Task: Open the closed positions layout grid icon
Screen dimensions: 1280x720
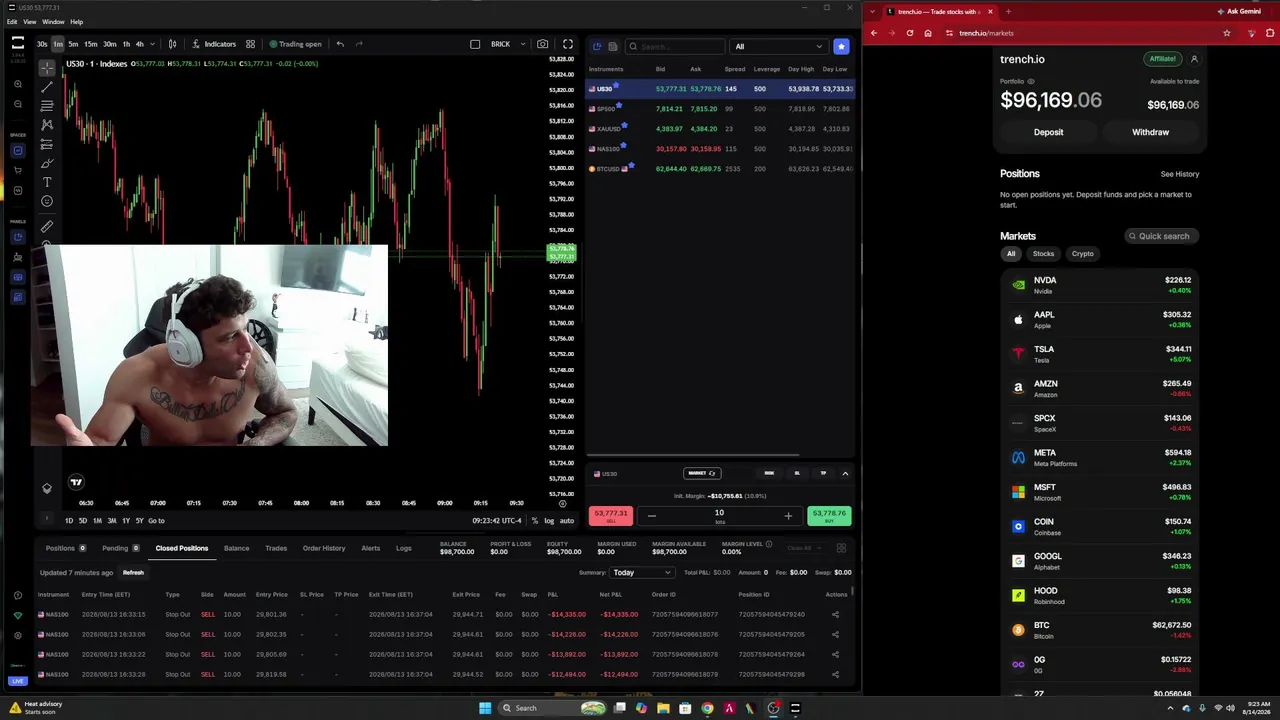Action: [841, 548]
